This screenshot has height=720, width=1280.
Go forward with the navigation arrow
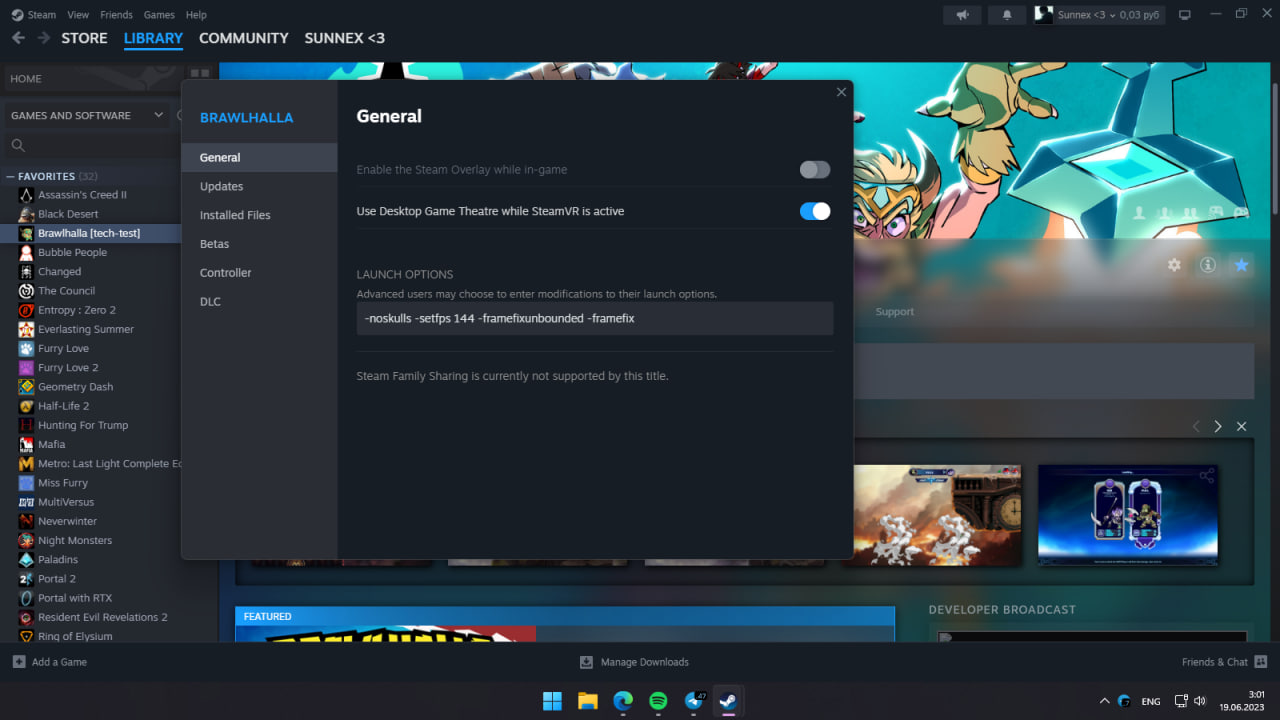44,38
